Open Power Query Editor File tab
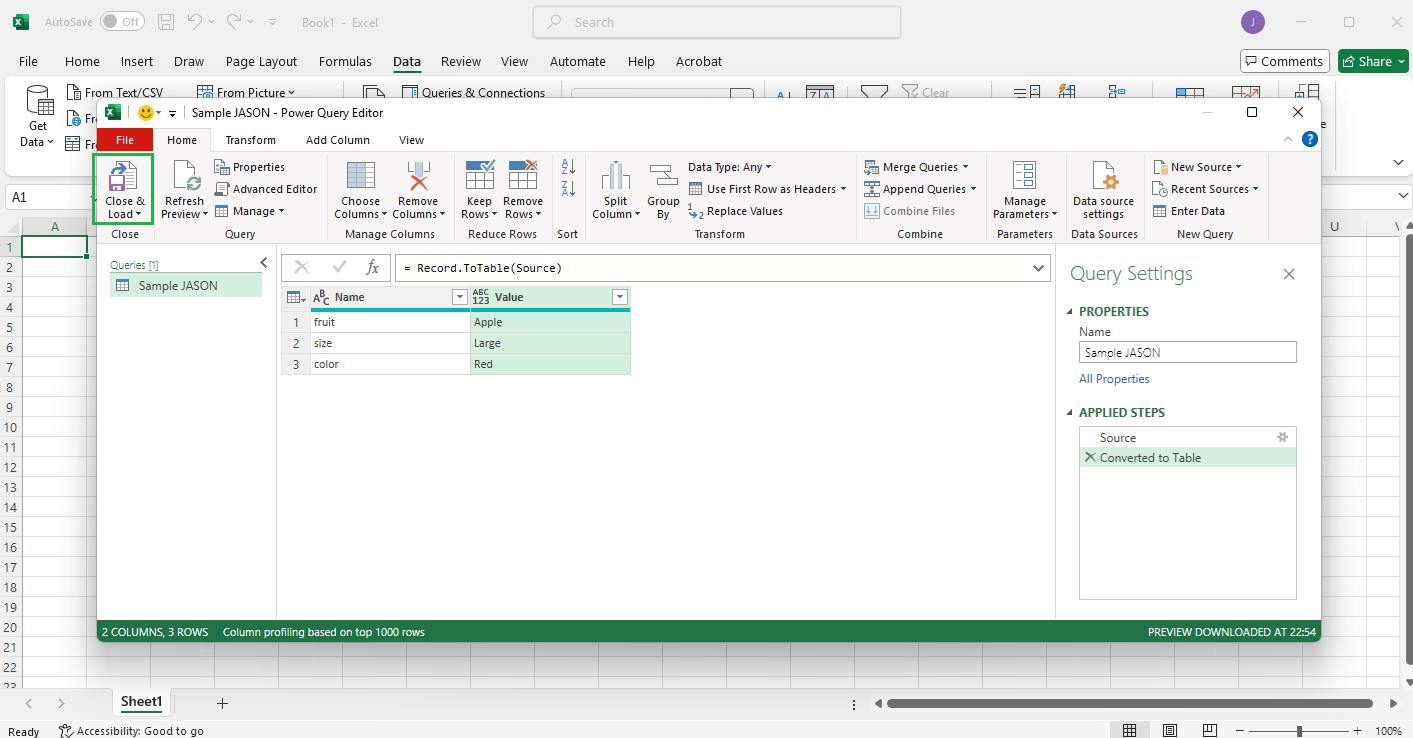Image resolution: width=1413 pixels, height=738 pixels. click(x=125, y=140)
